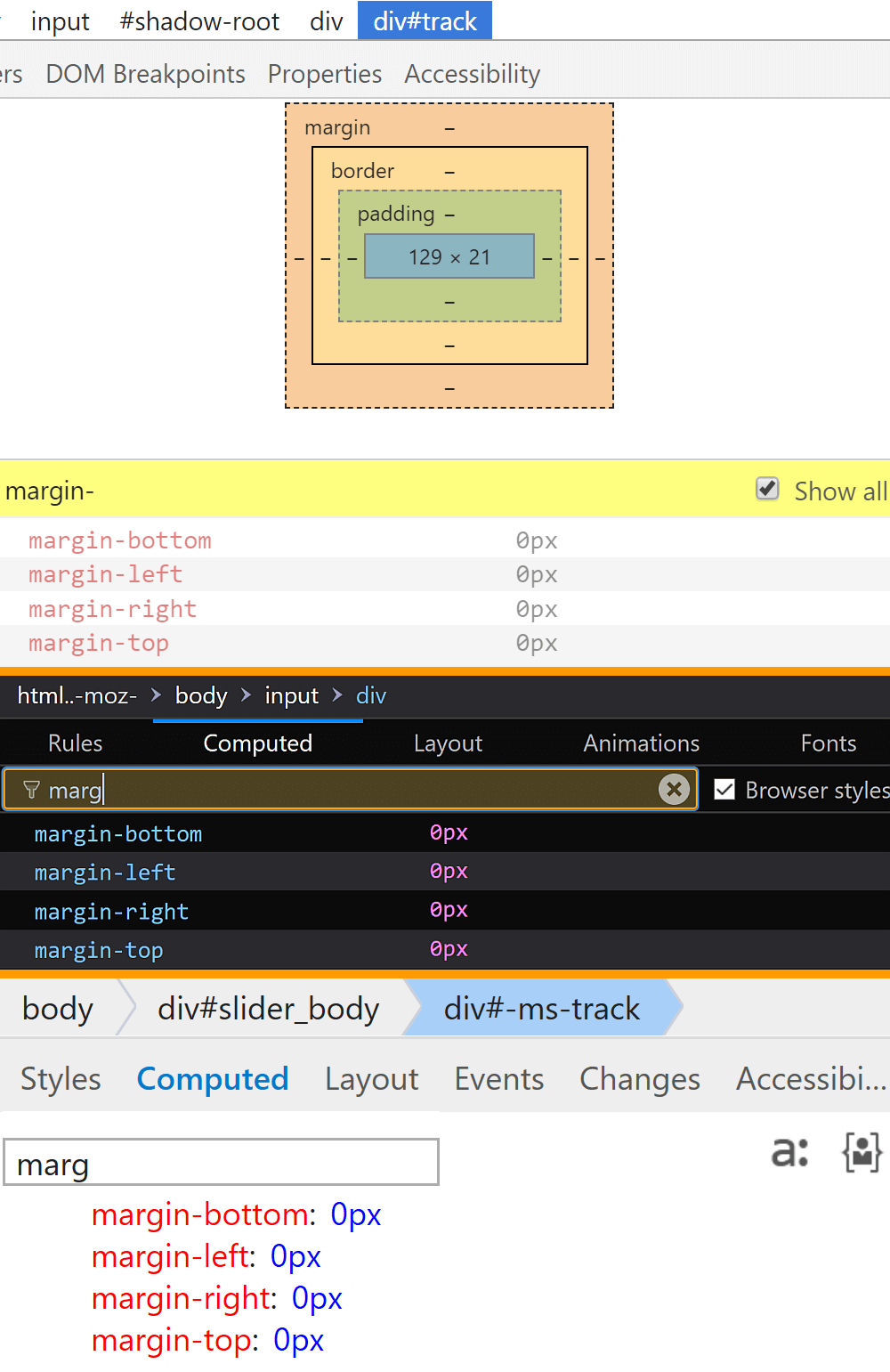
Task: Expand margin-top in the yellow-filtered list
Action: point(99,643)
